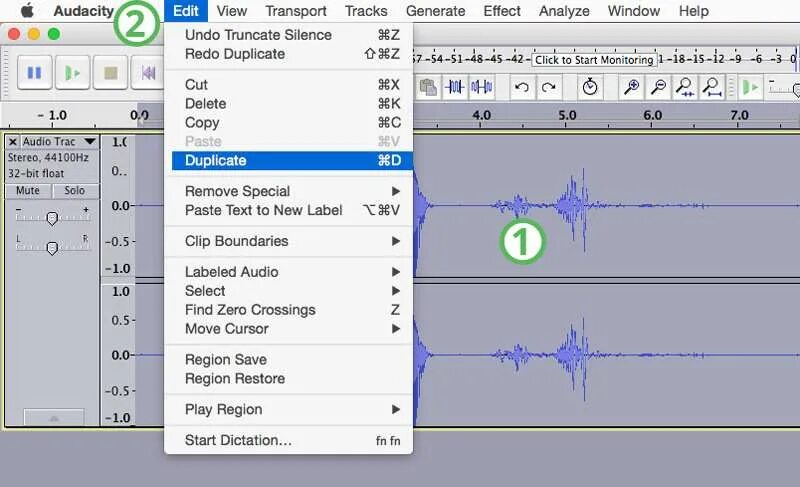The image size is (800, 487).
Task: Choose Paste Text to New Label
Action: (289, 210)
